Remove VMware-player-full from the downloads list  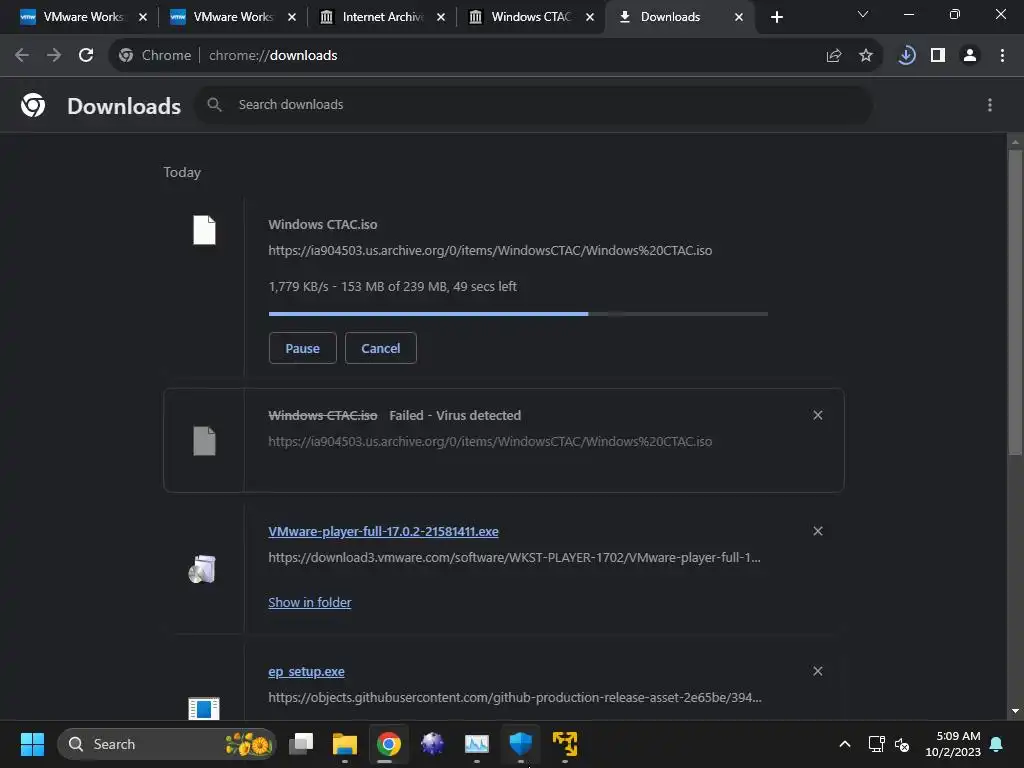(x=818, y=531)
